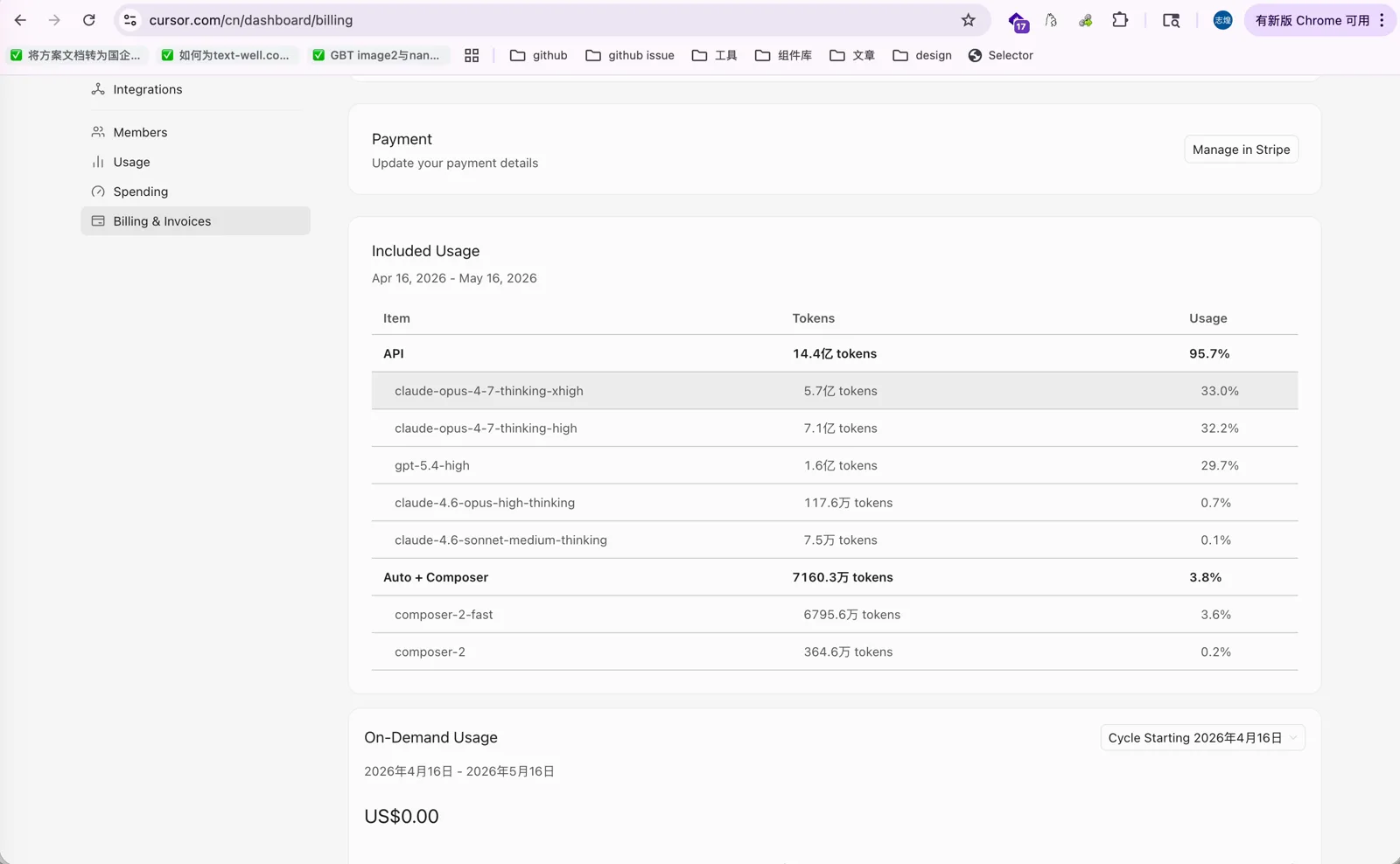Click the composer-2 row label

pyautogui.click(x=430, y=652)
